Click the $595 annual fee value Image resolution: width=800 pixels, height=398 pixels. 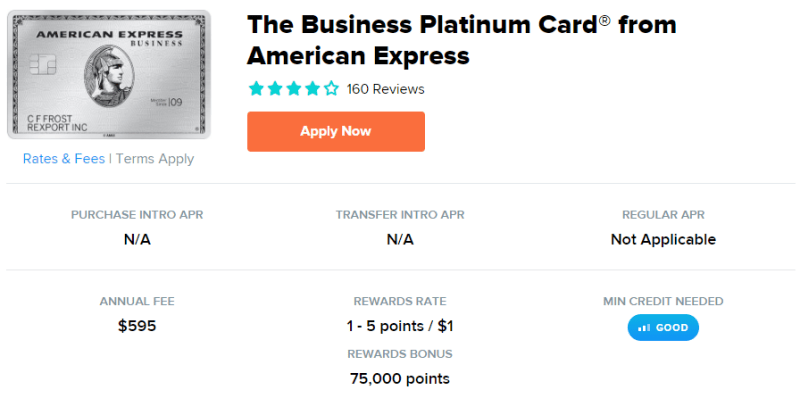click(137, 326)
